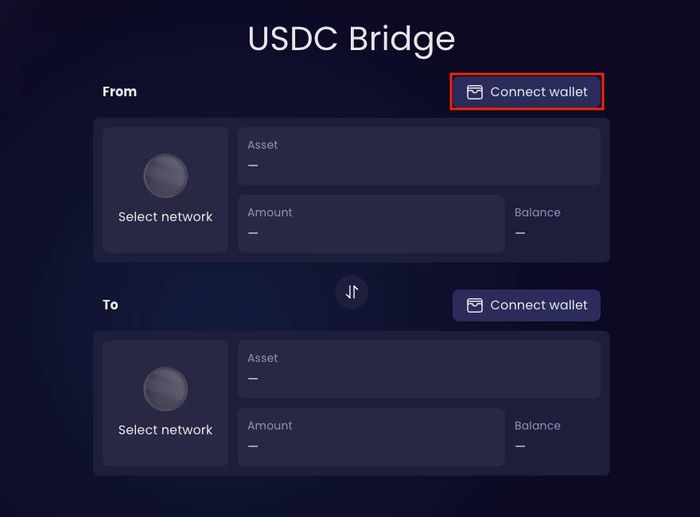
Task: Open the Asset selector in the To panel
Action: tap(419, 370)
